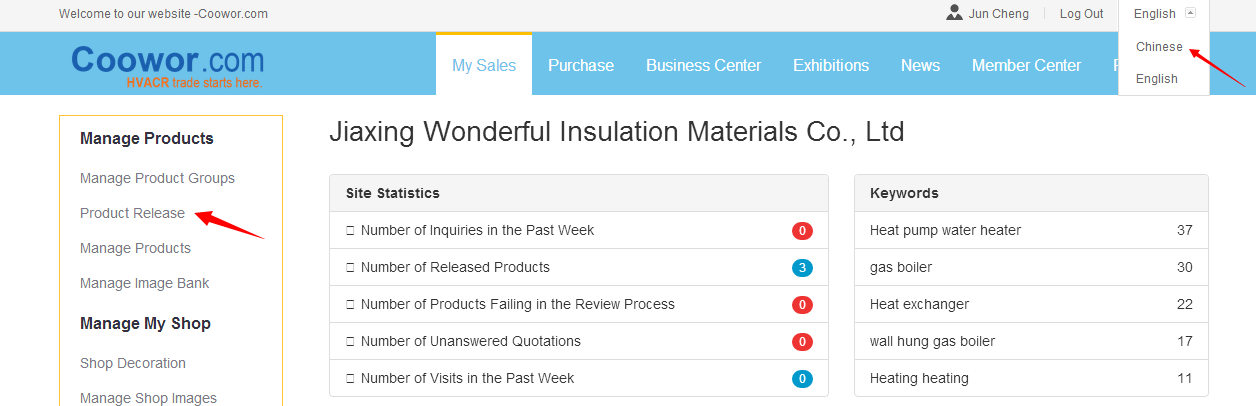Collapse the English language dropdown arrow
Image resolution: width=1256 pixels, height=406 pixels.
click(1190, 13)
